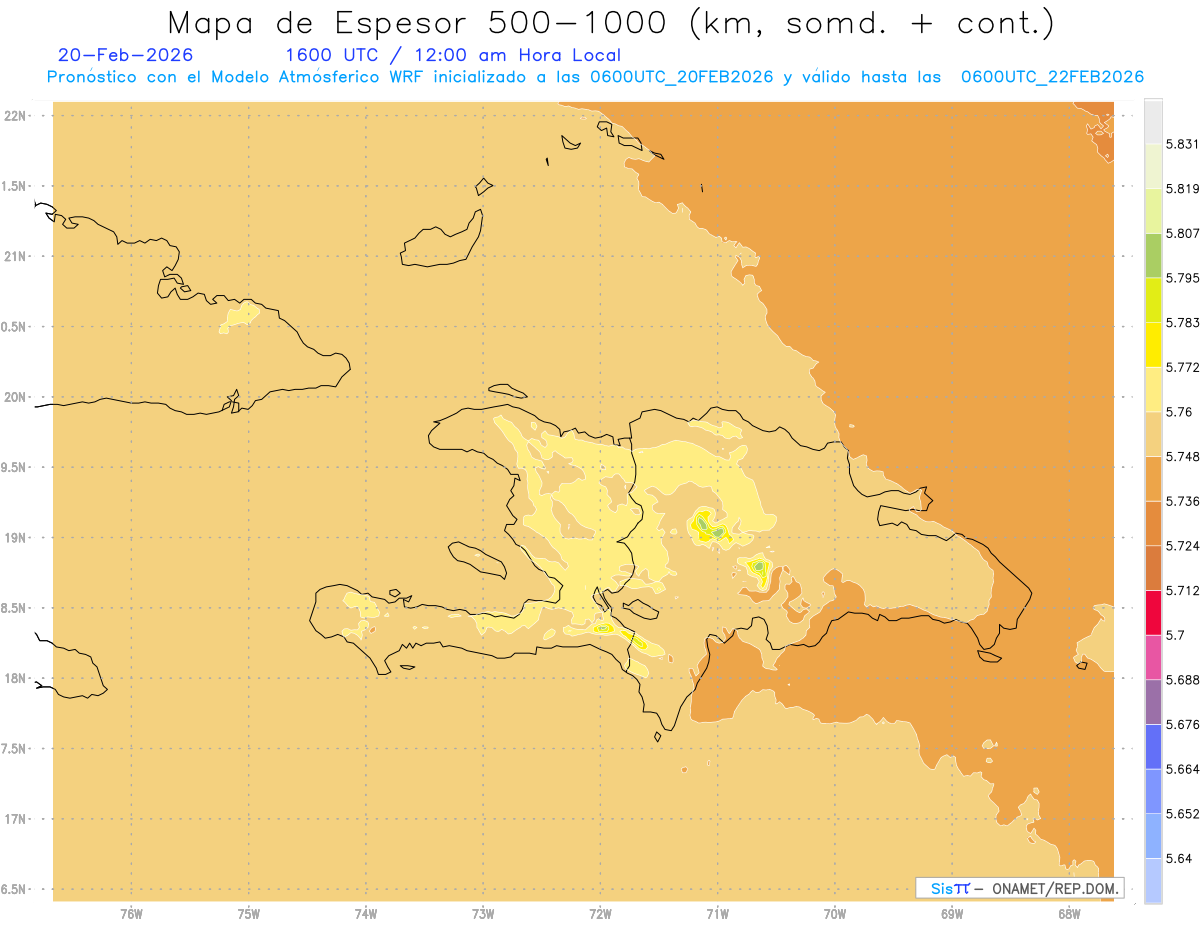Click the date label "20-Feb-2026"

126,55
